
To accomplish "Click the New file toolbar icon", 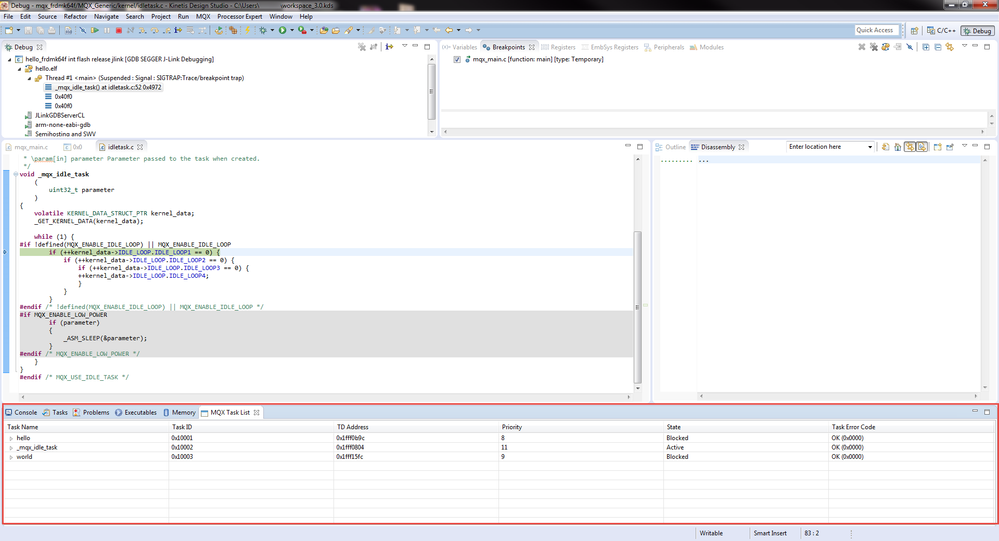I will [8, 30].
